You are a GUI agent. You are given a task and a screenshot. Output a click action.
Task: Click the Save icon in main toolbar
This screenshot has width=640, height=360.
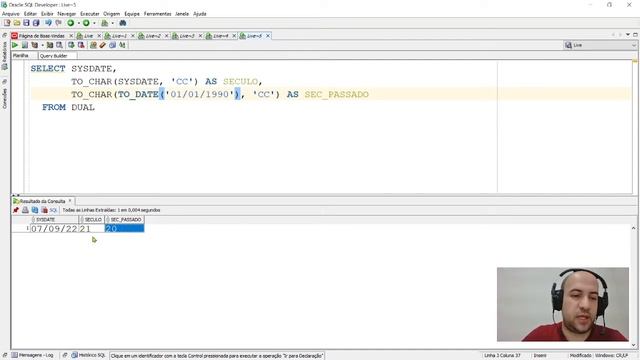coord(26,23)
